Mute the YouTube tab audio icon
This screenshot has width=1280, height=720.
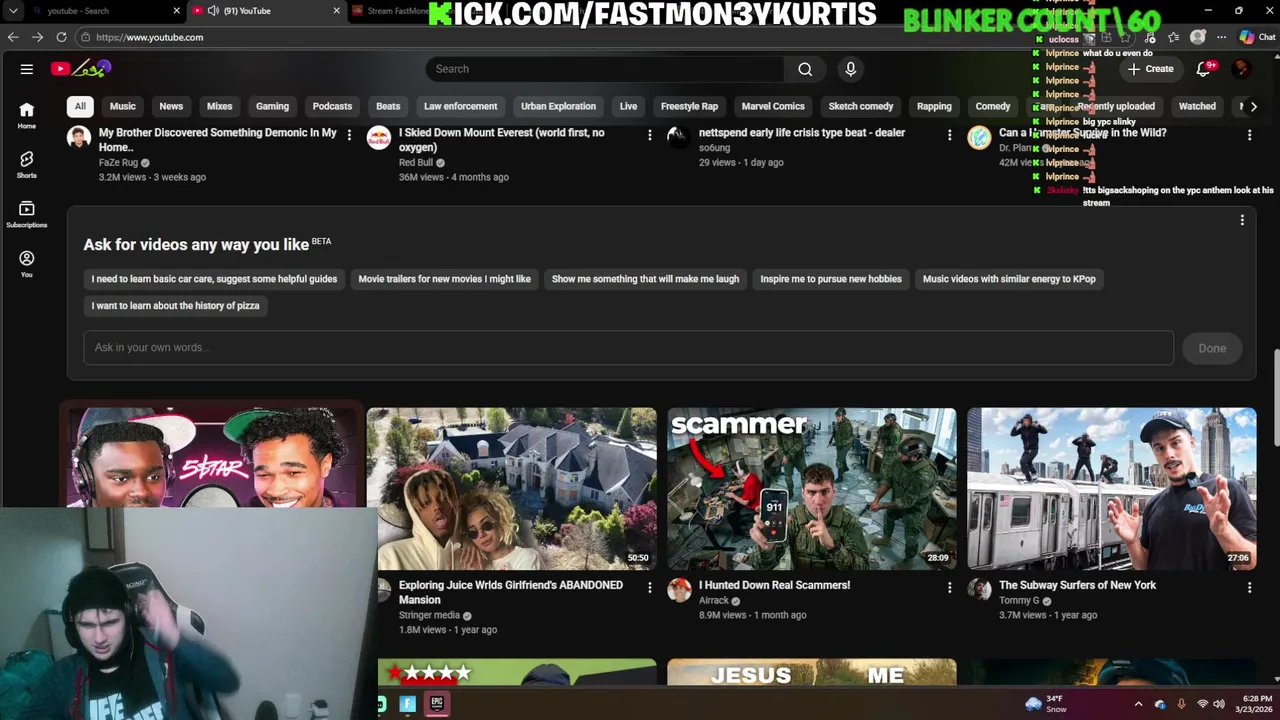click(x=213, y=11)
